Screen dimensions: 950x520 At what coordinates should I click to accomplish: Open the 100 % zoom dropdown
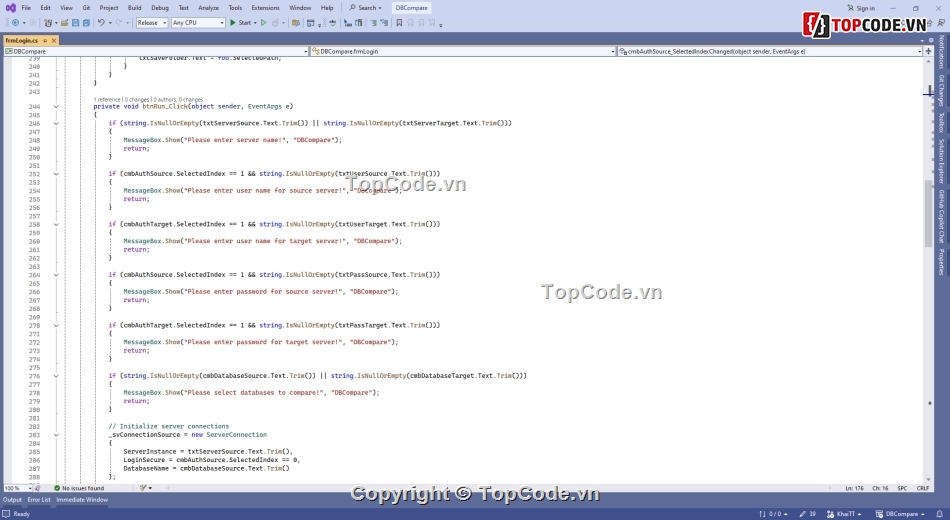(x=18, y=488)
